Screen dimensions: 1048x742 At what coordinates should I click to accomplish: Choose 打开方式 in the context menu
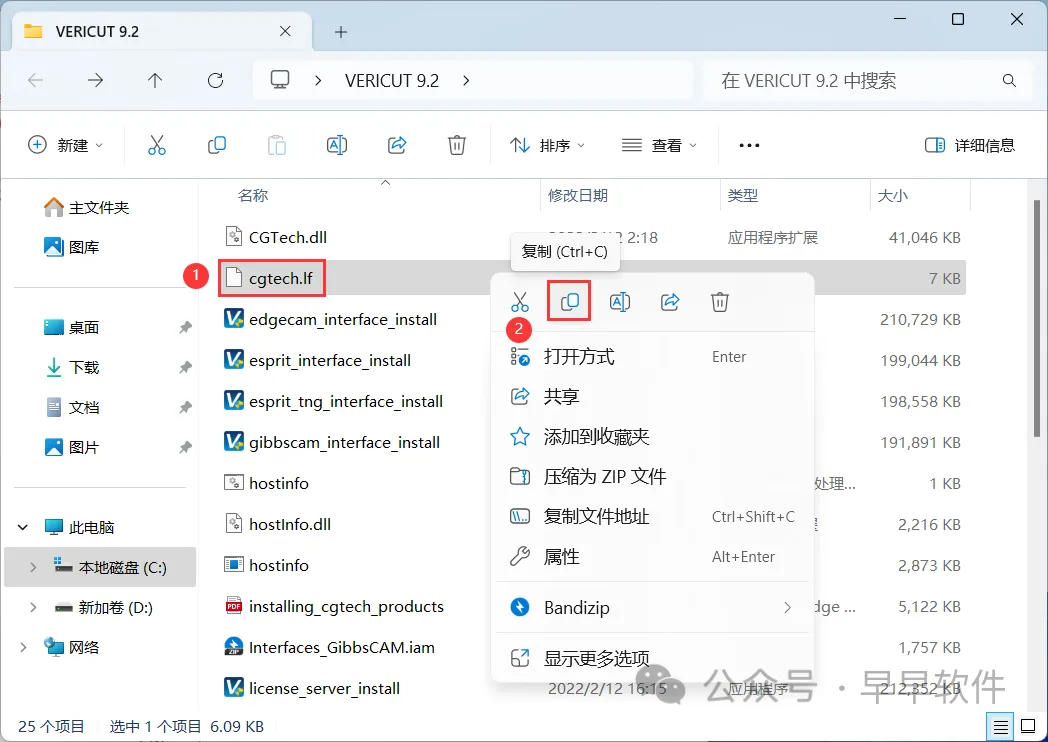[652, 357]
